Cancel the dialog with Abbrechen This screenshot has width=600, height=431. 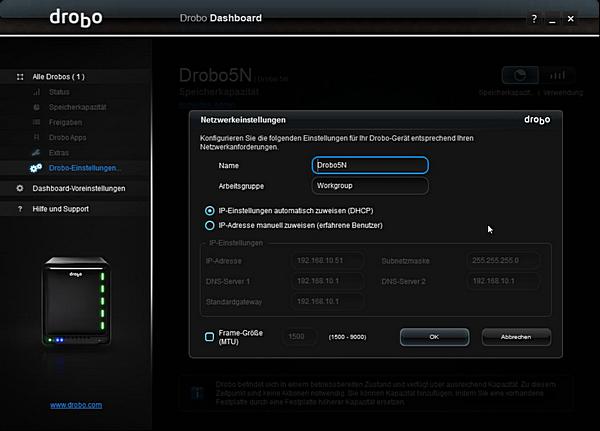coord(516,337)
